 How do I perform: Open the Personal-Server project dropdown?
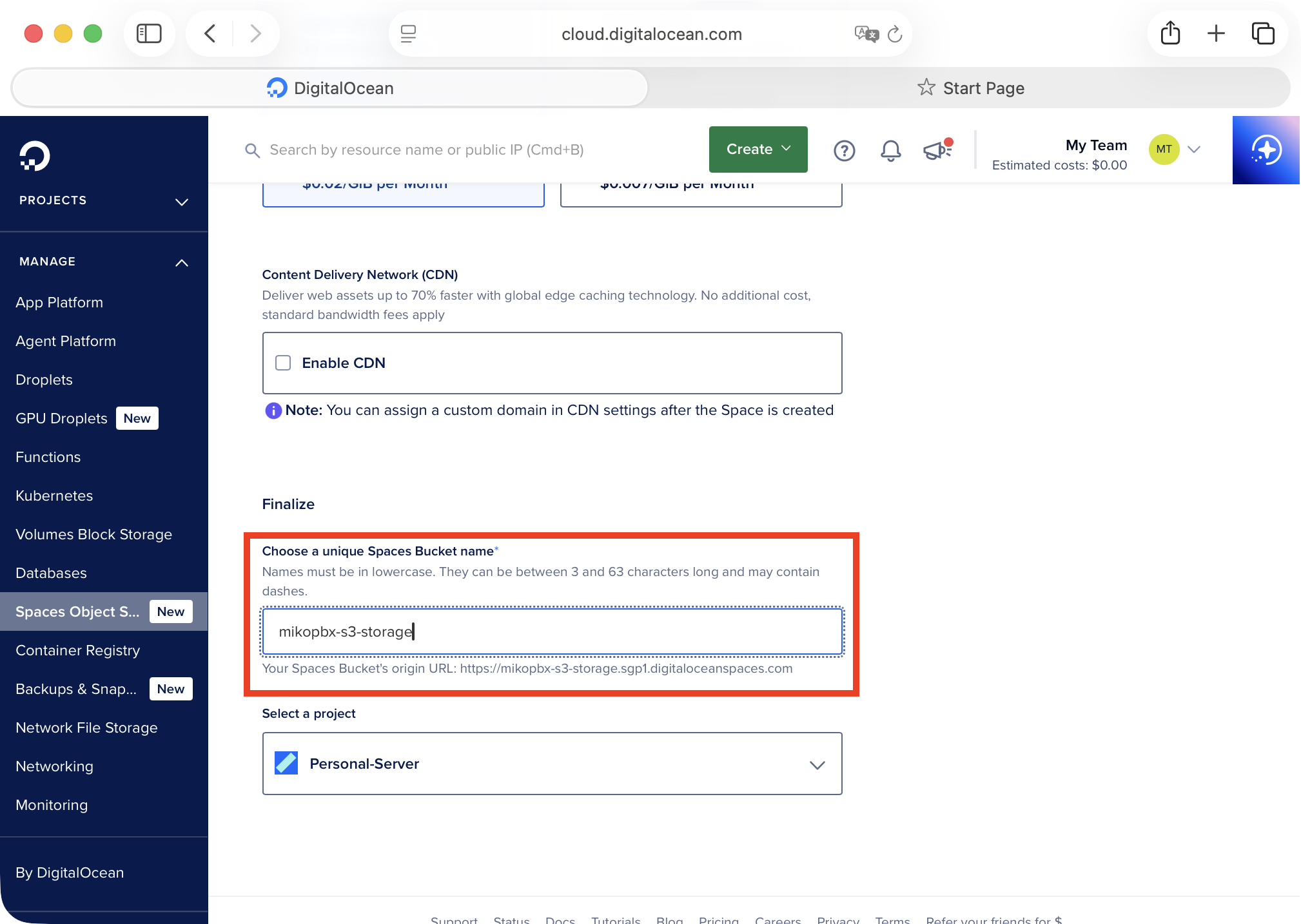(x=552, y=764)
